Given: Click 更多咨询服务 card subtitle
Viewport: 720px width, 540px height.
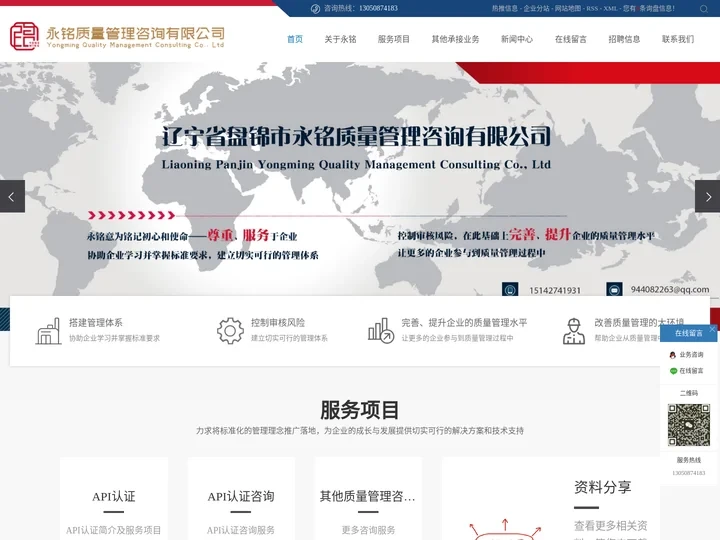Looking at the screenshot, I should tap(368, 530).
